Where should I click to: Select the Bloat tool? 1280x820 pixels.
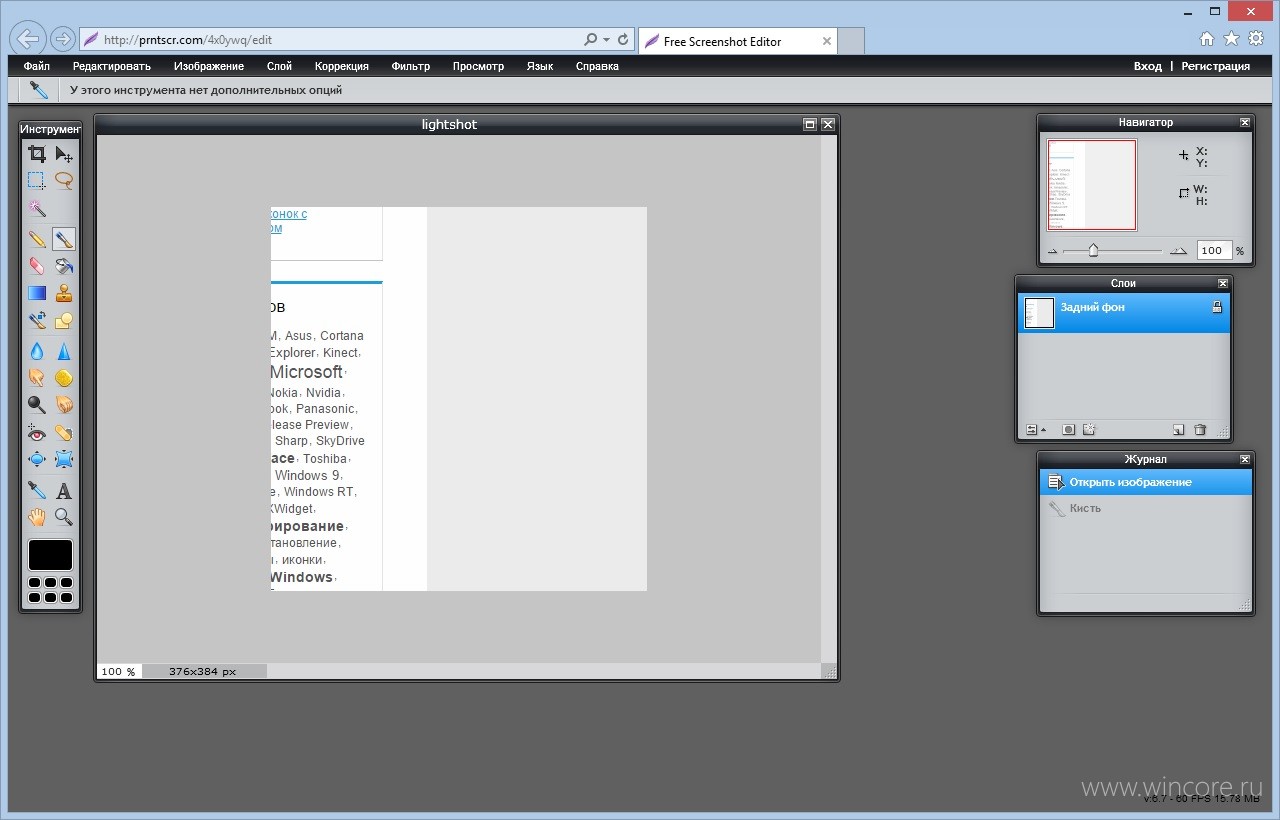pyautogui.click(x=37, y=460)
